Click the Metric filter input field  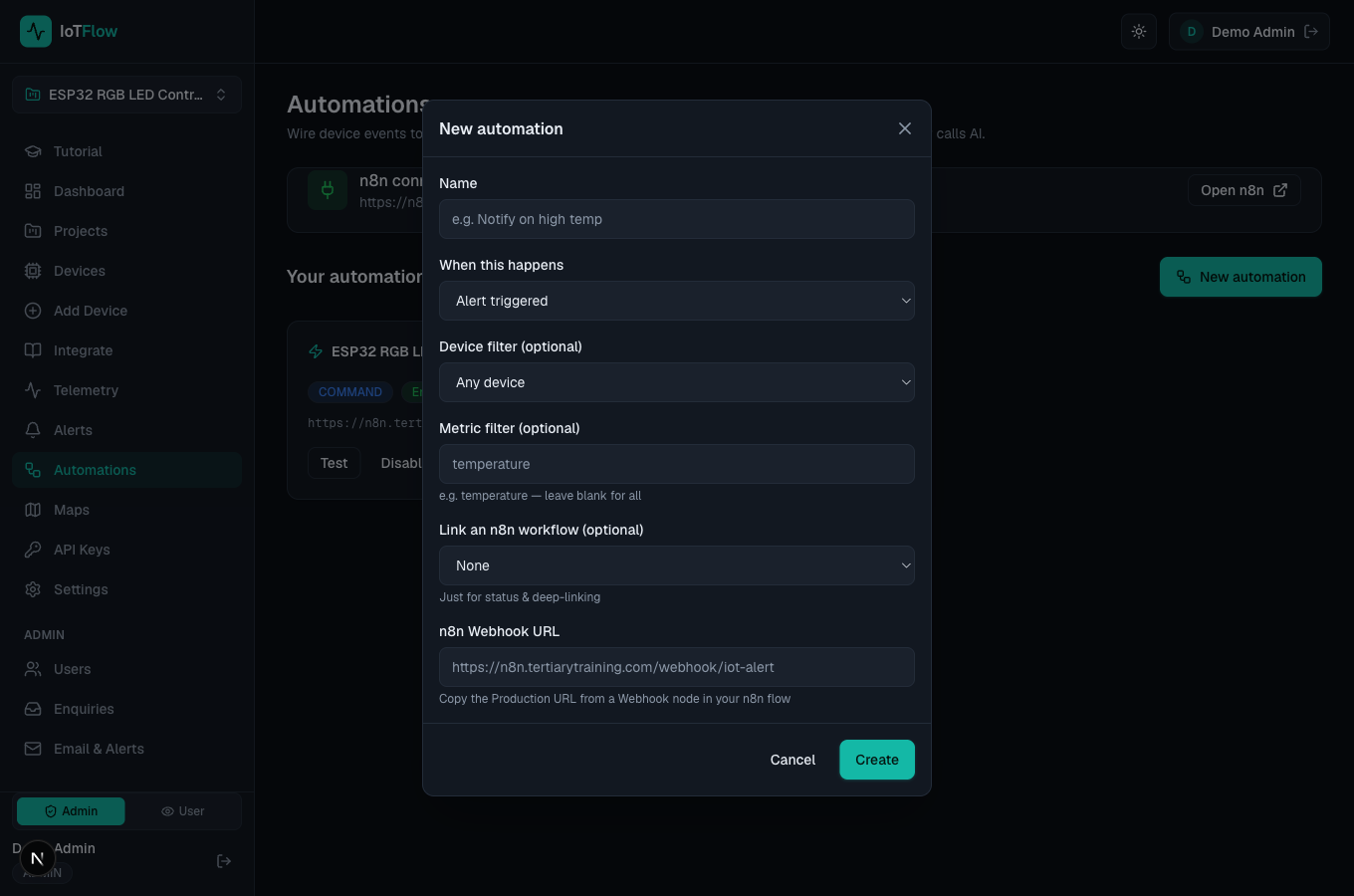click(677, 464)
